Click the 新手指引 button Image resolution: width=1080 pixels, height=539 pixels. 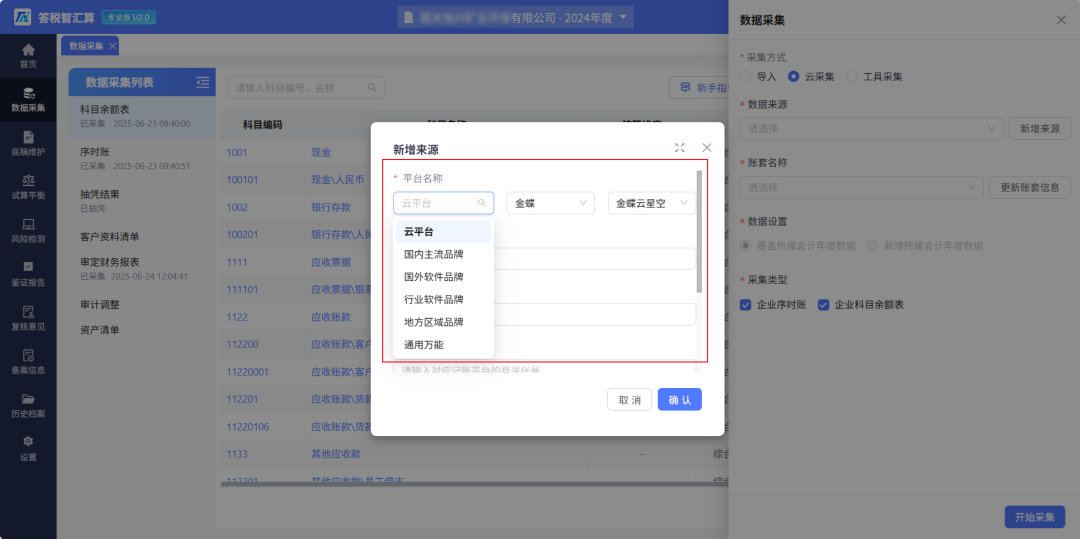coord(699,87)
